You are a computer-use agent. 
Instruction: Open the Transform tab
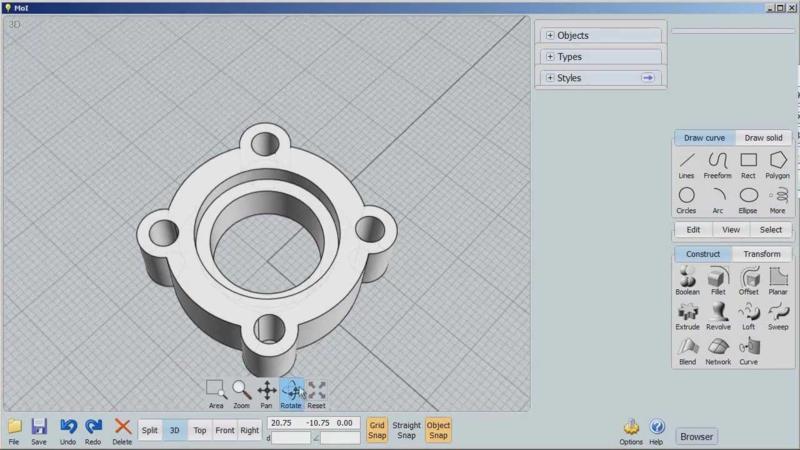[762, 254]
